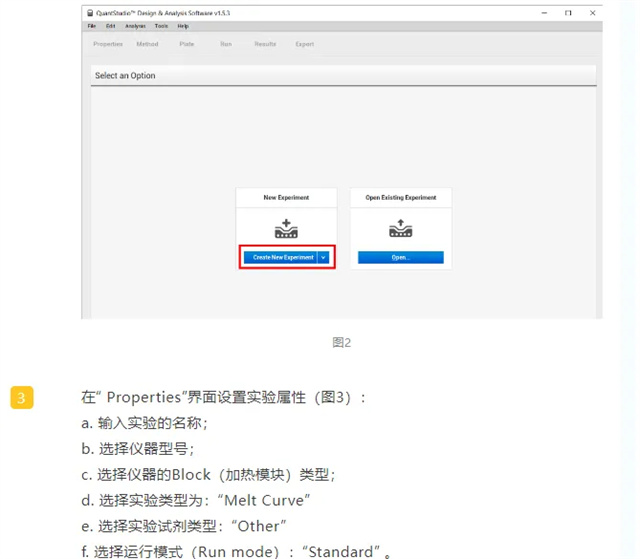This screenshot has width=640, height=559.
Task: Switch to the Plate tab
Action: pos(187,44)
